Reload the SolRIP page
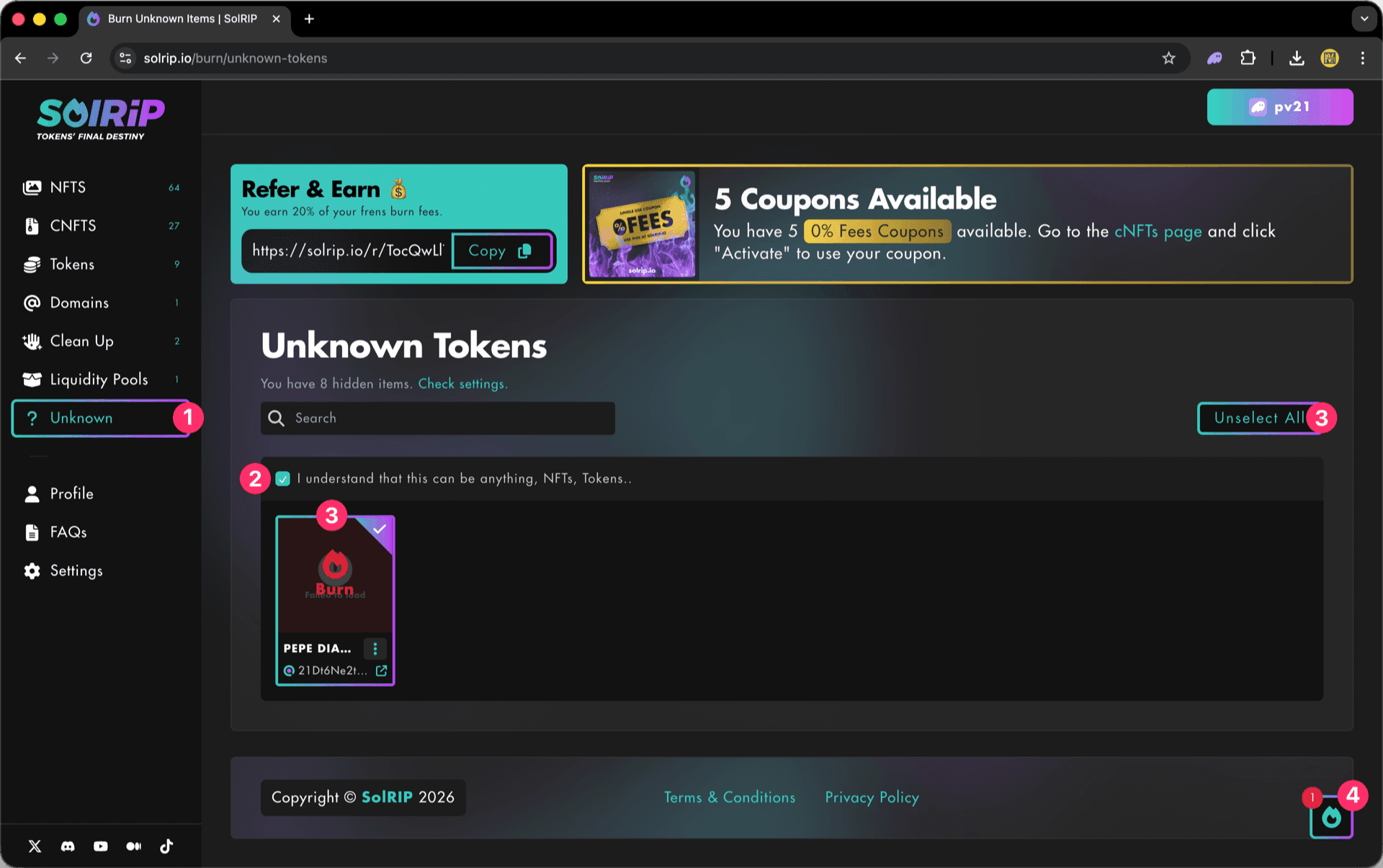The height and width of the screenshot is (868, 1383). pyautogui.click(x=86, y=58)
